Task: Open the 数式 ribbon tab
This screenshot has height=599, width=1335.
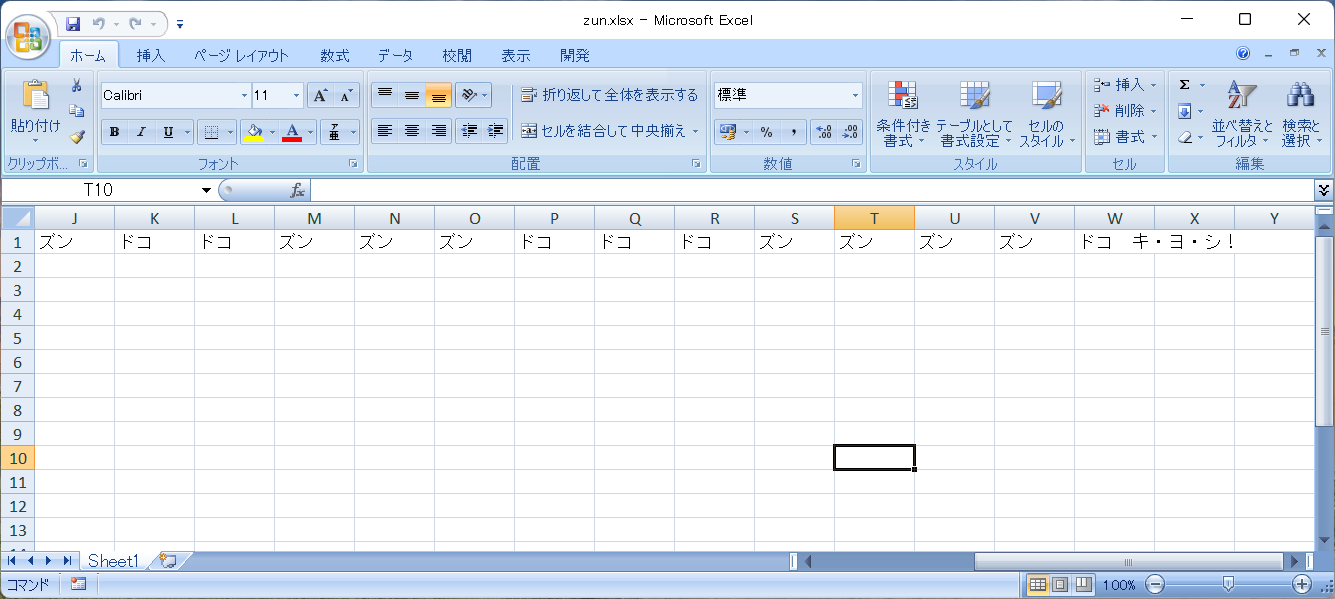Action: tap(335, 56)
